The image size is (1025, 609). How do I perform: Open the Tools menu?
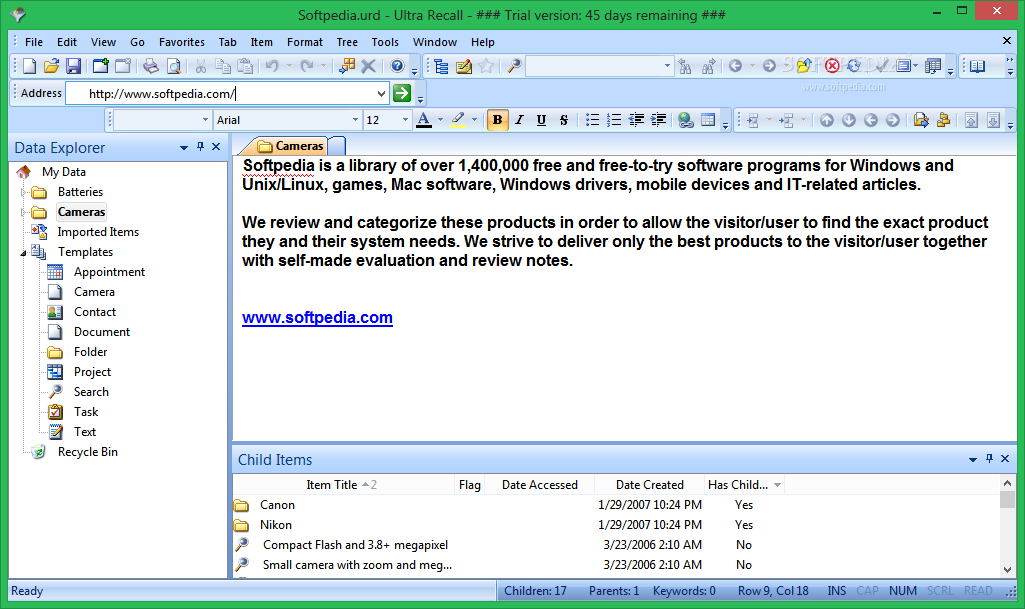385,42
